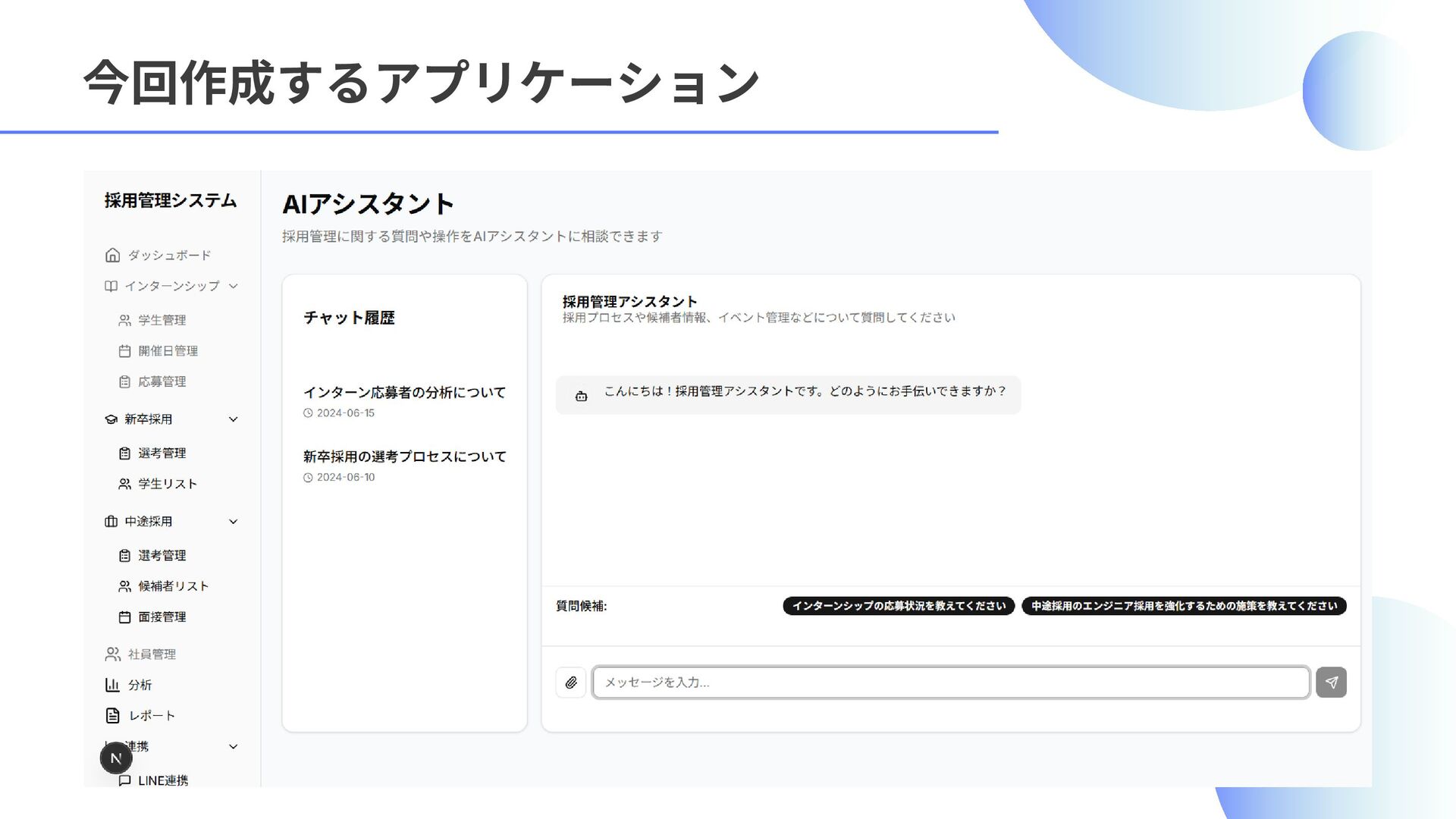This screenshot has height=819, width=1456.
Task: Collapse the インターンシップ section chevron
Action: 233,286
